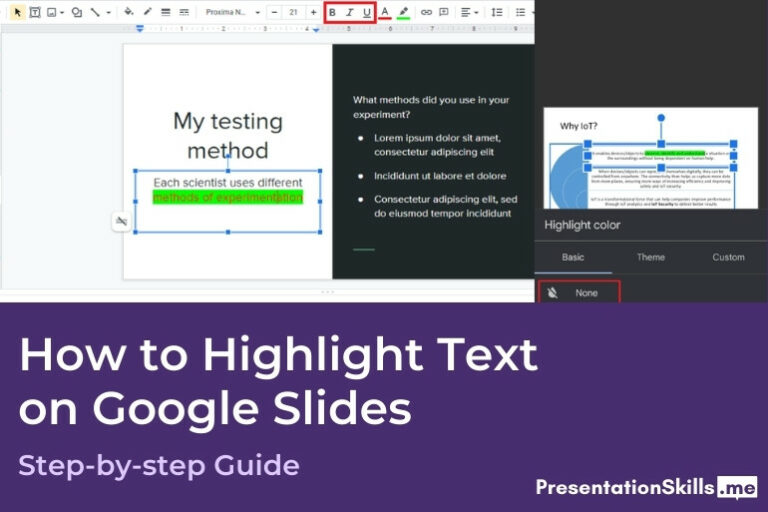Image resolution: width=768 pixels, height=512 pixels.
Task: Expand the Line tool dropdown arrow
Action: coord(108,12)
